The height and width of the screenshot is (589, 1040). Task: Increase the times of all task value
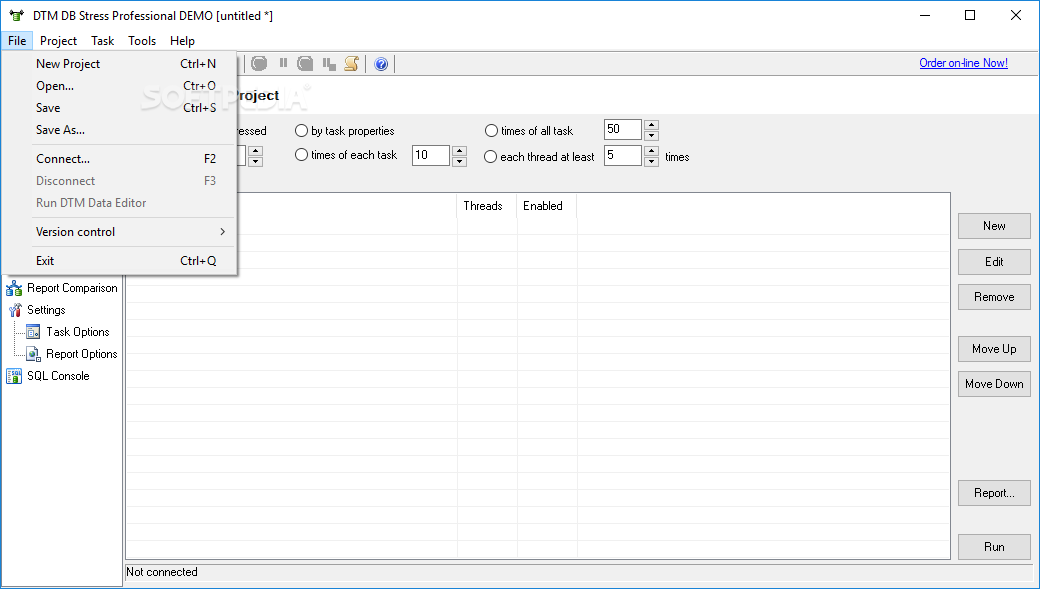tap(651, 125)
